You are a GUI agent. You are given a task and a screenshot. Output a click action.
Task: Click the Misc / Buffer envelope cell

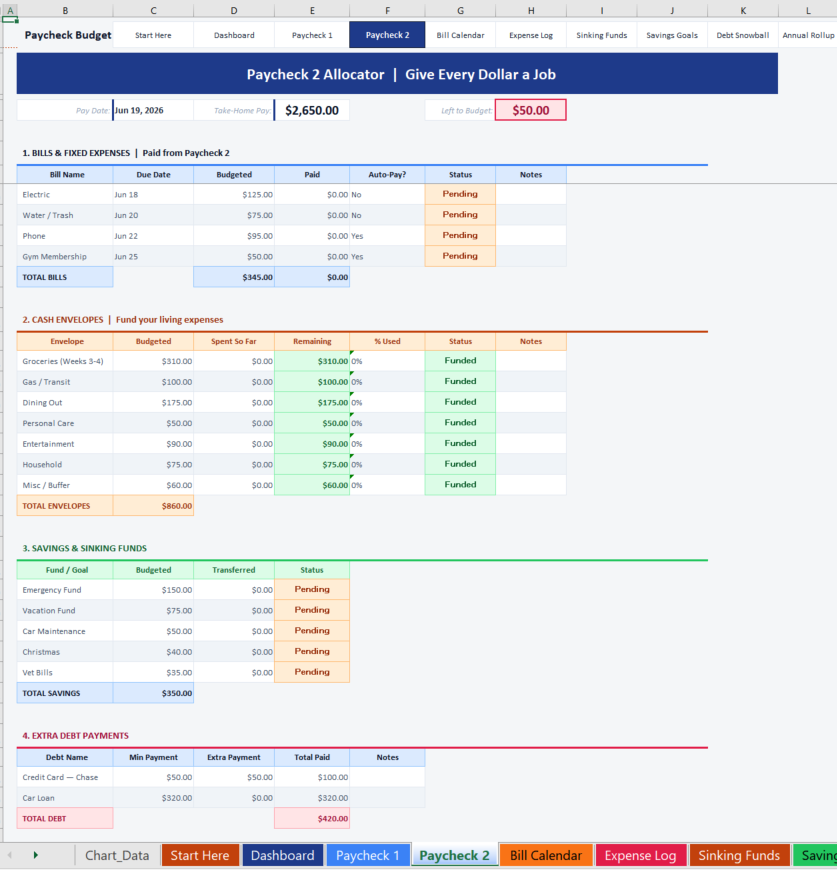pos(65,485)
